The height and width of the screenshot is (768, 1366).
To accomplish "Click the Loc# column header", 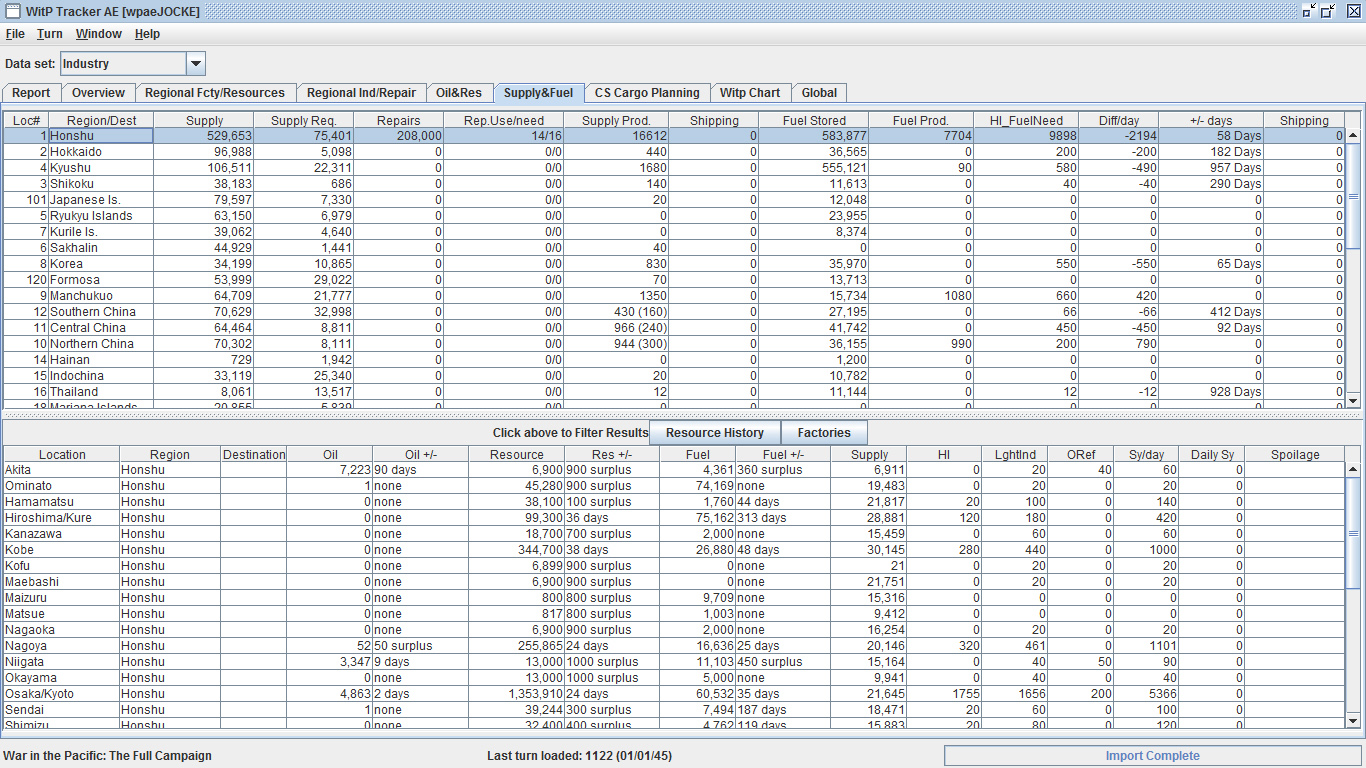I will coord(27,120).
